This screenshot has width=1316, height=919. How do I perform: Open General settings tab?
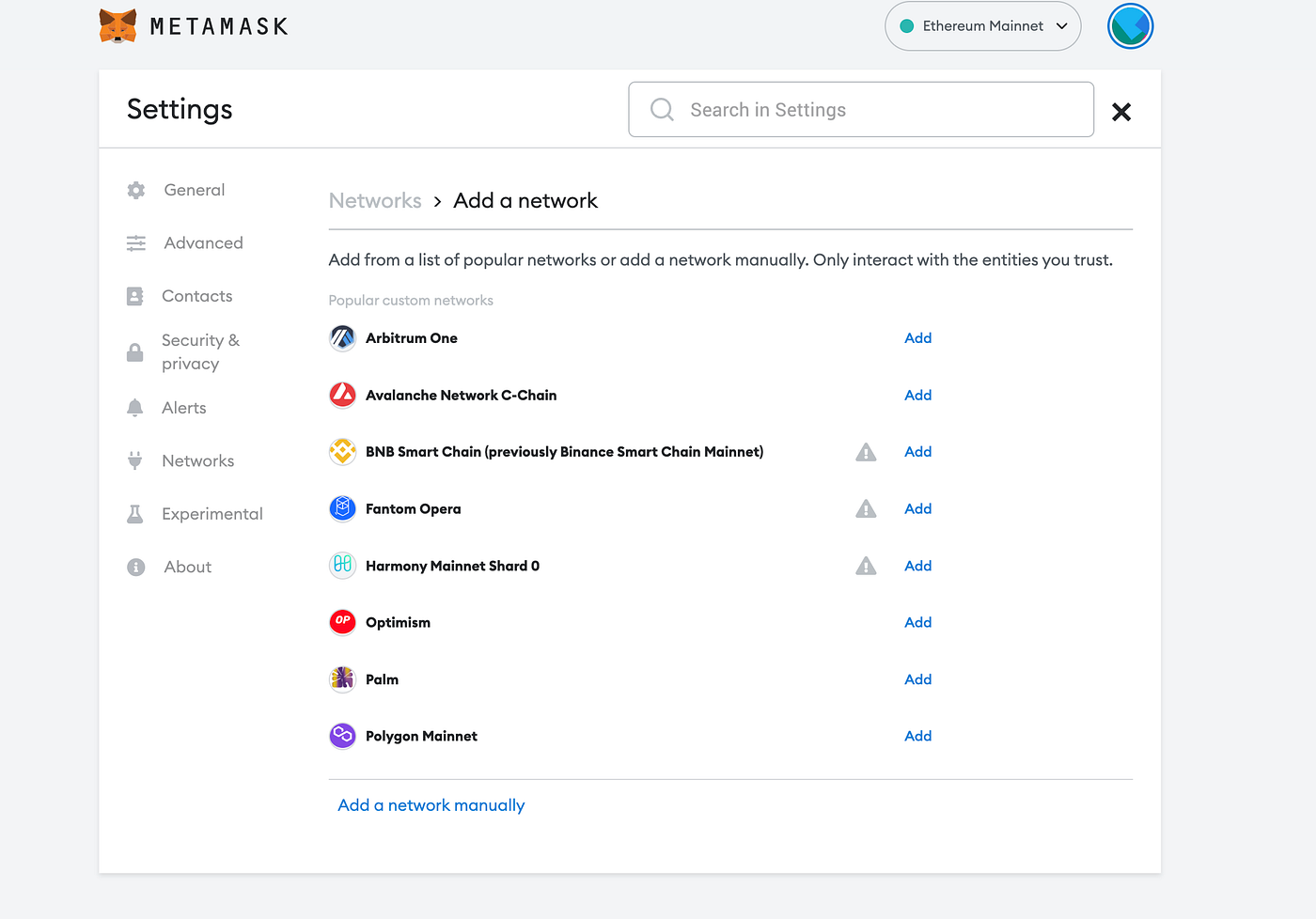coord(195,190)
